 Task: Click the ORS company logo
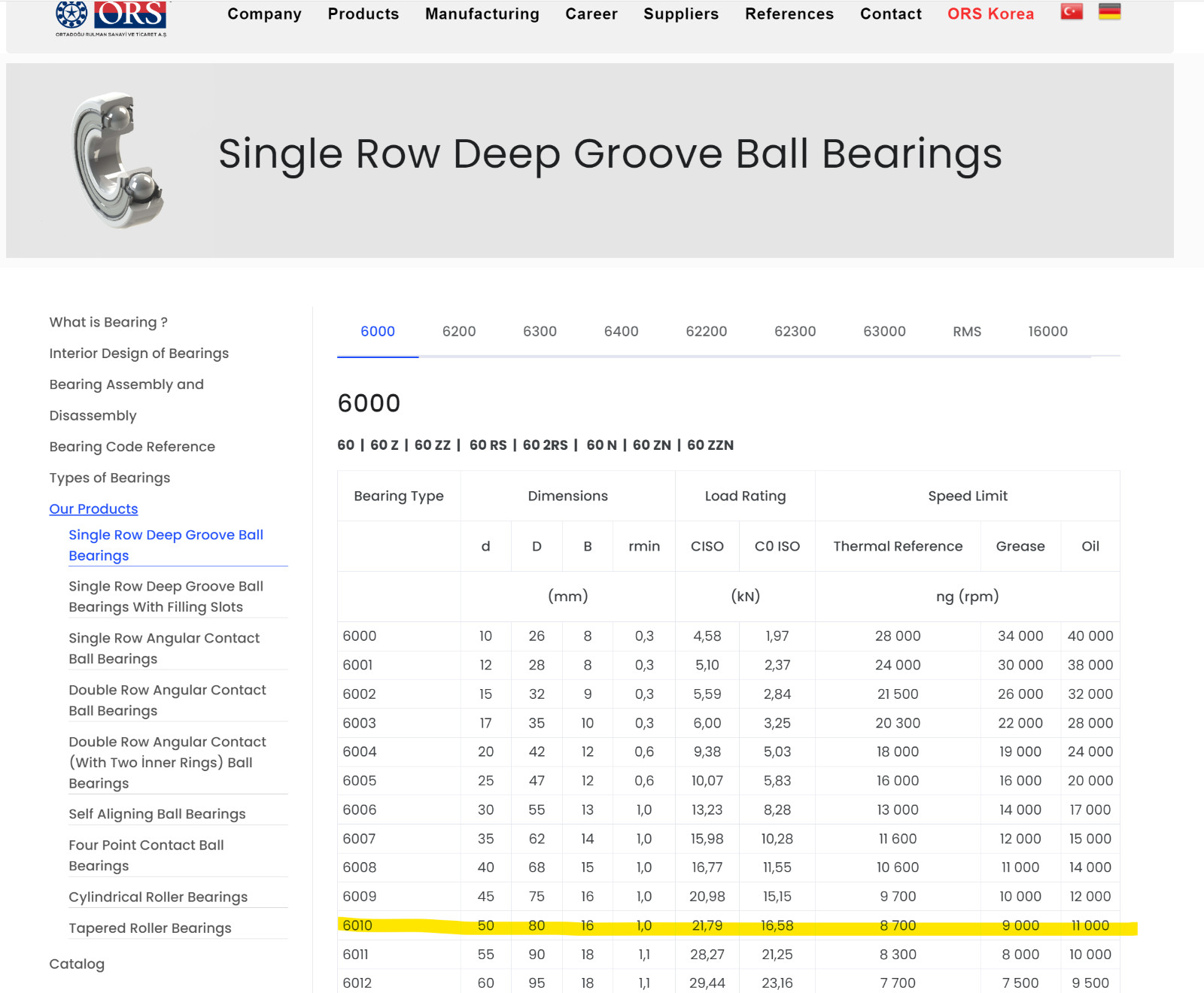(x=111, y=18)
